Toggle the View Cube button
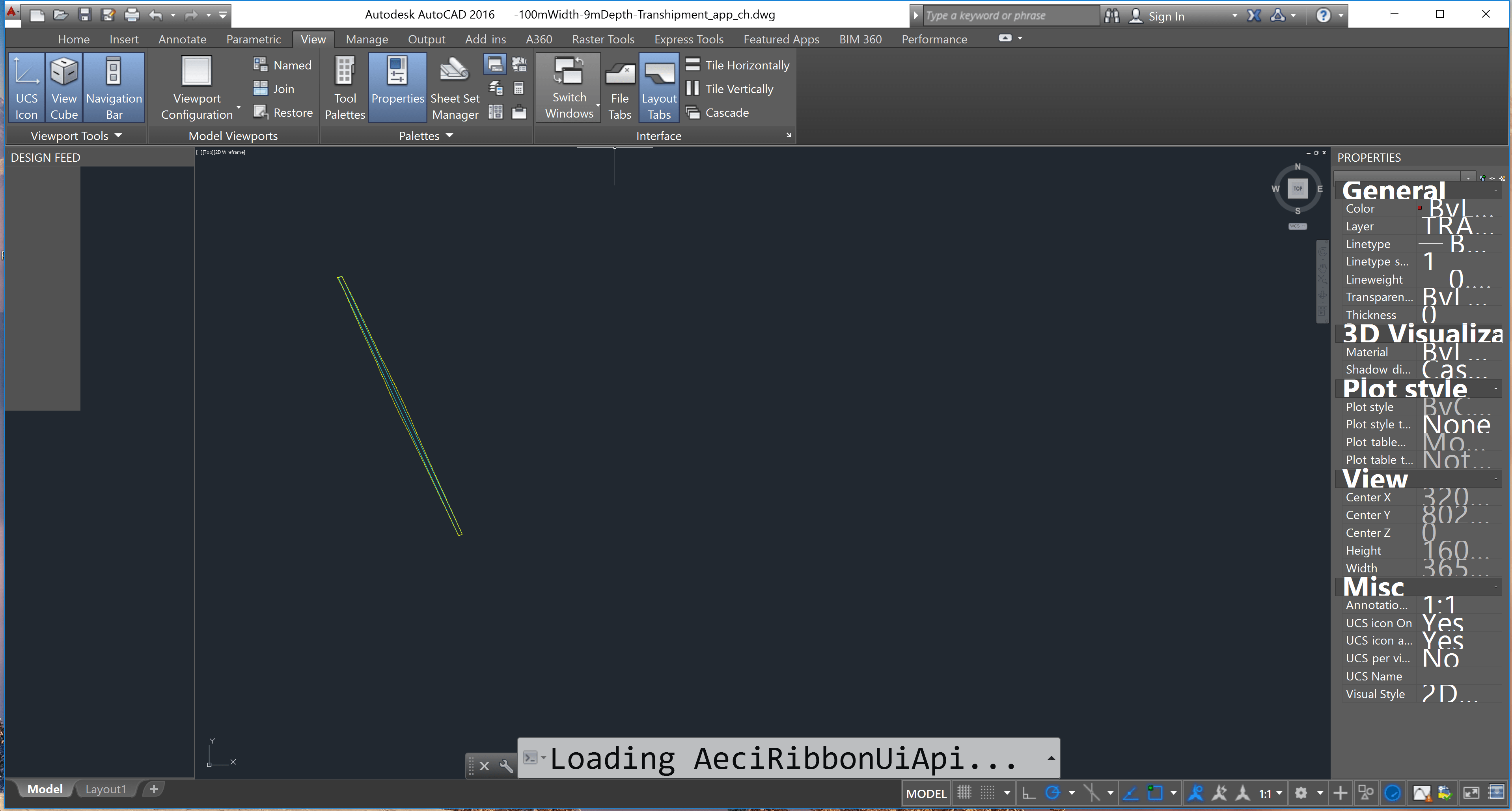The height and width of the screenshot is (811, 1512). [64, 88]
